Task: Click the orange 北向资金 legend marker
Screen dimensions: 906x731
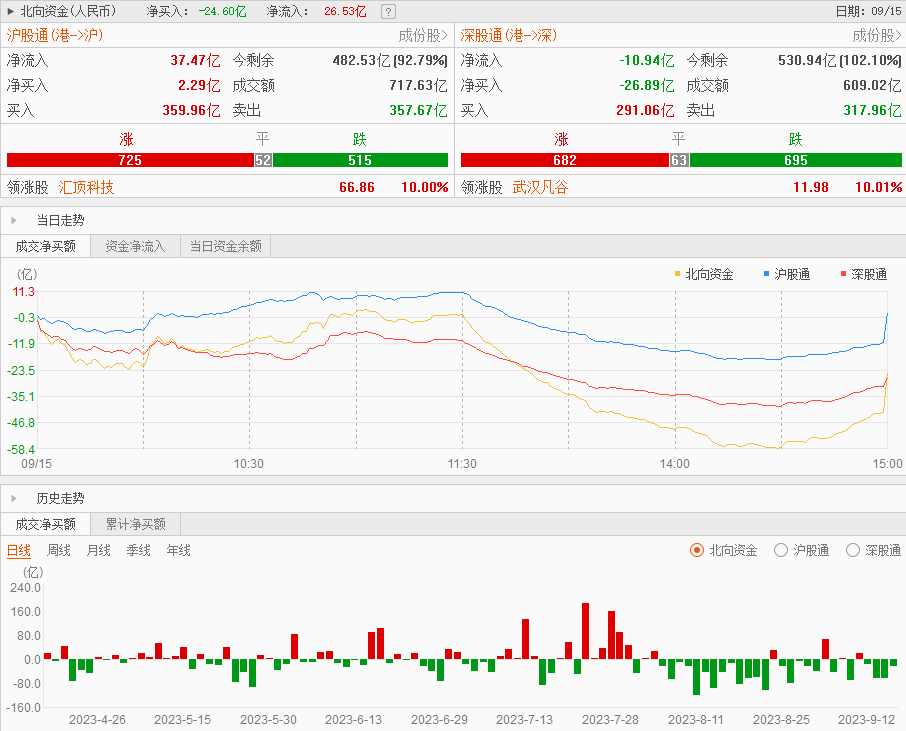Action: pos(678,273)
